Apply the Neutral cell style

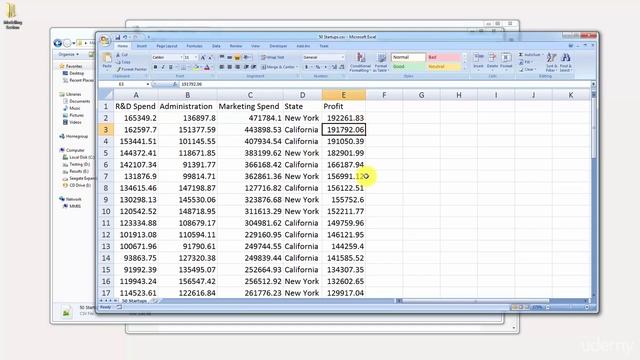[x=444, y=67]
